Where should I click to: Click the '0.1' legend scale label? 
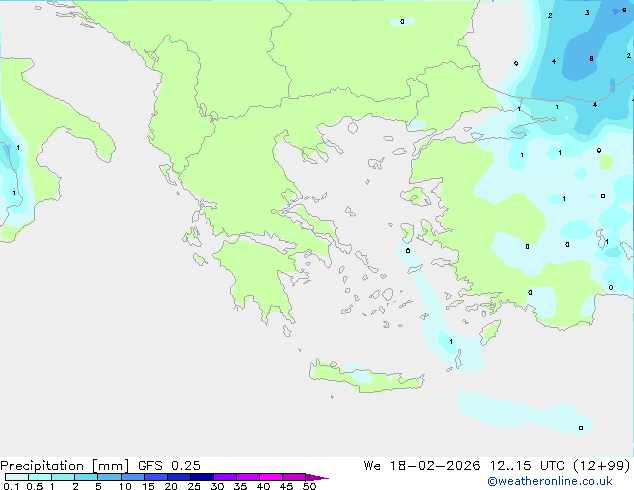pos(11,486)
